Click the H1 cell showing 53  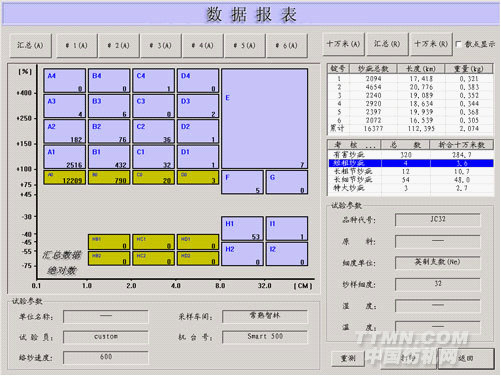[242, 229]
